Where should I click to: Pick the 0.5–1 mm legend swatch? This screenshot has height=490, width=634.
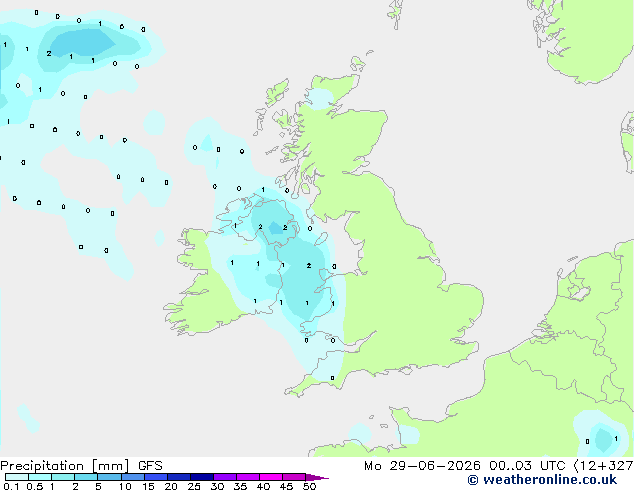pos(40,477)
